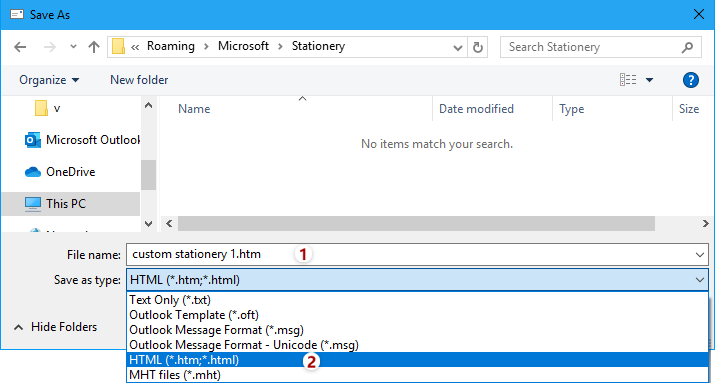Click Hide Folders button

point(56,327)
